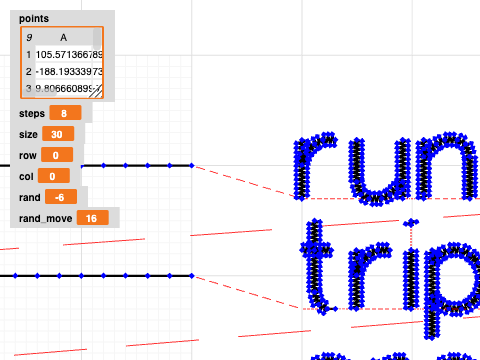Select row 3 value 9.80 in points list
Screen dimensions: 480x360
(x=68, y=88)
